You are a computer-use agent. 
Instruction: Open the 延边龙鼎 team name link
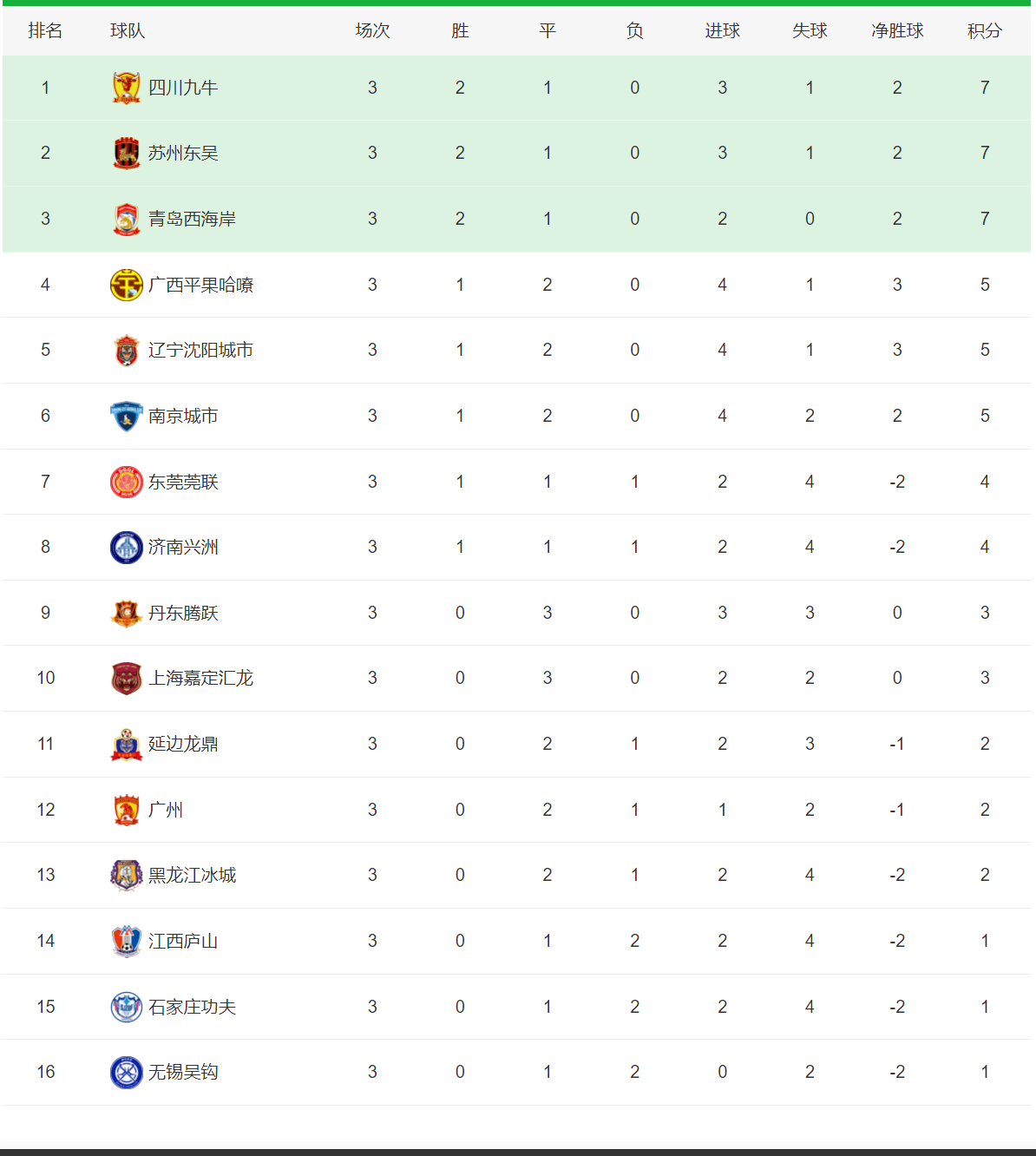(183, 744)
